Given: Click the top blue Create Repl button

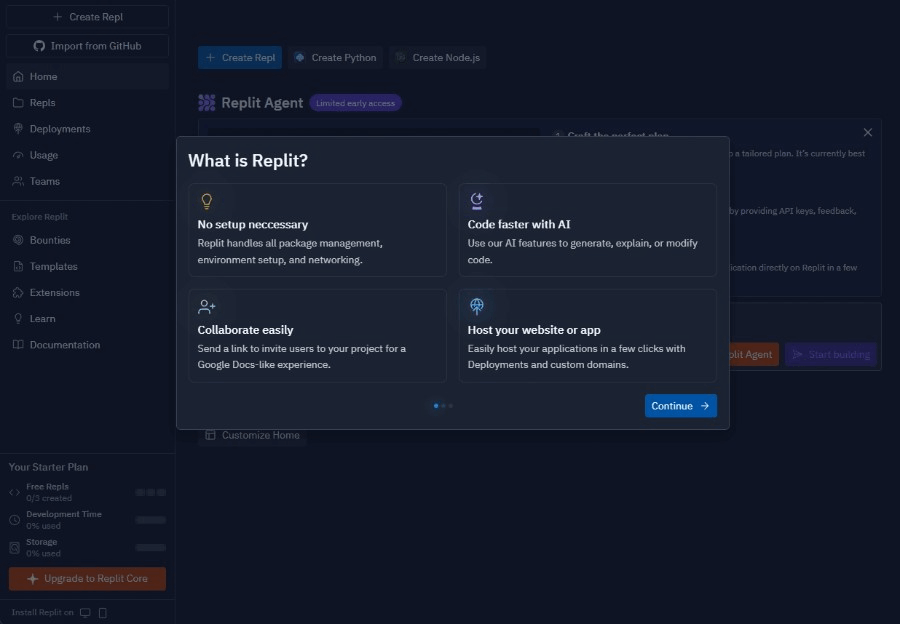Looking at the screenshot, I should point(240,57).
